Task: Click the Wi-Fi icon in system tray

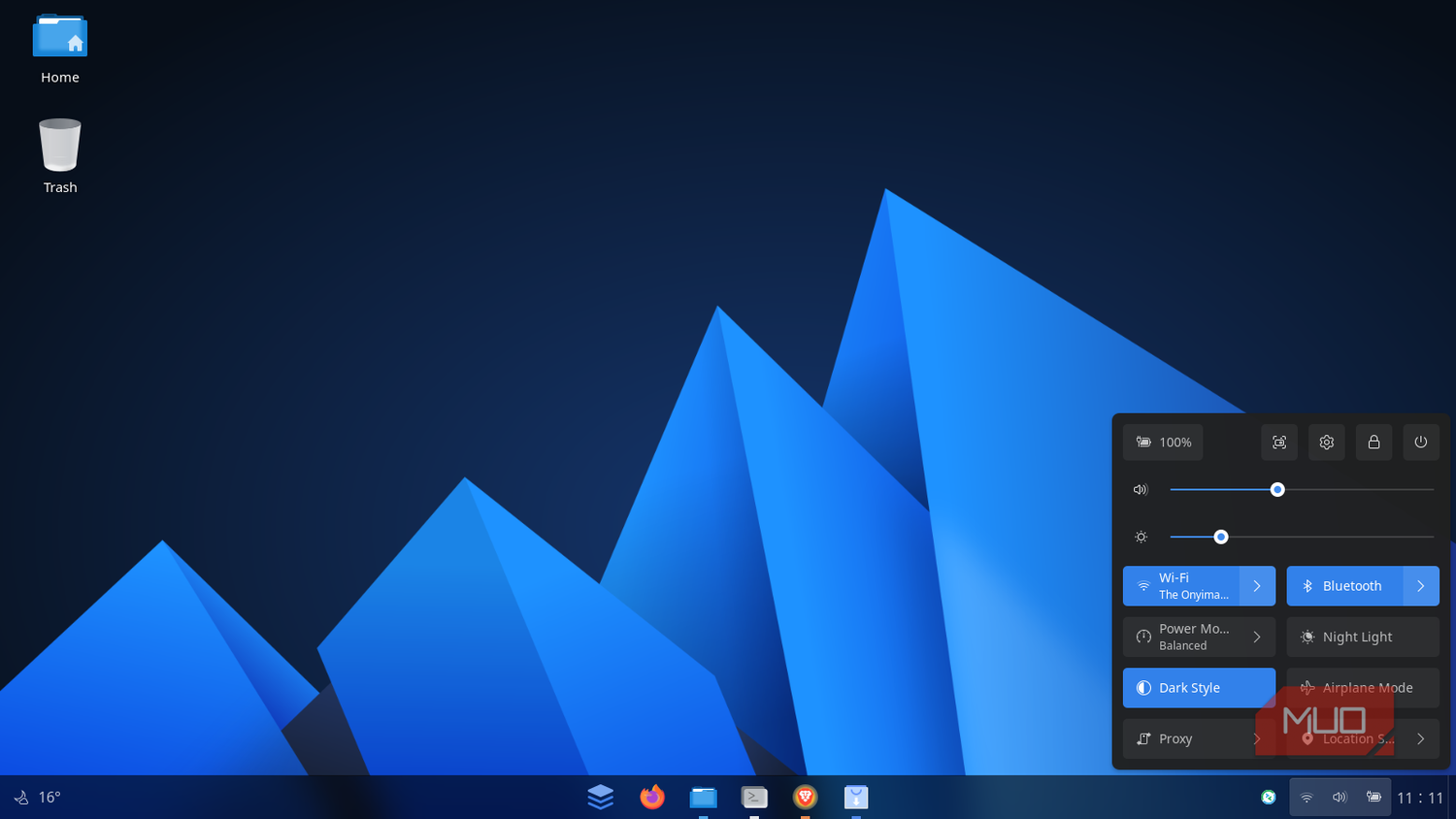Action: [x=1307, y=798]
